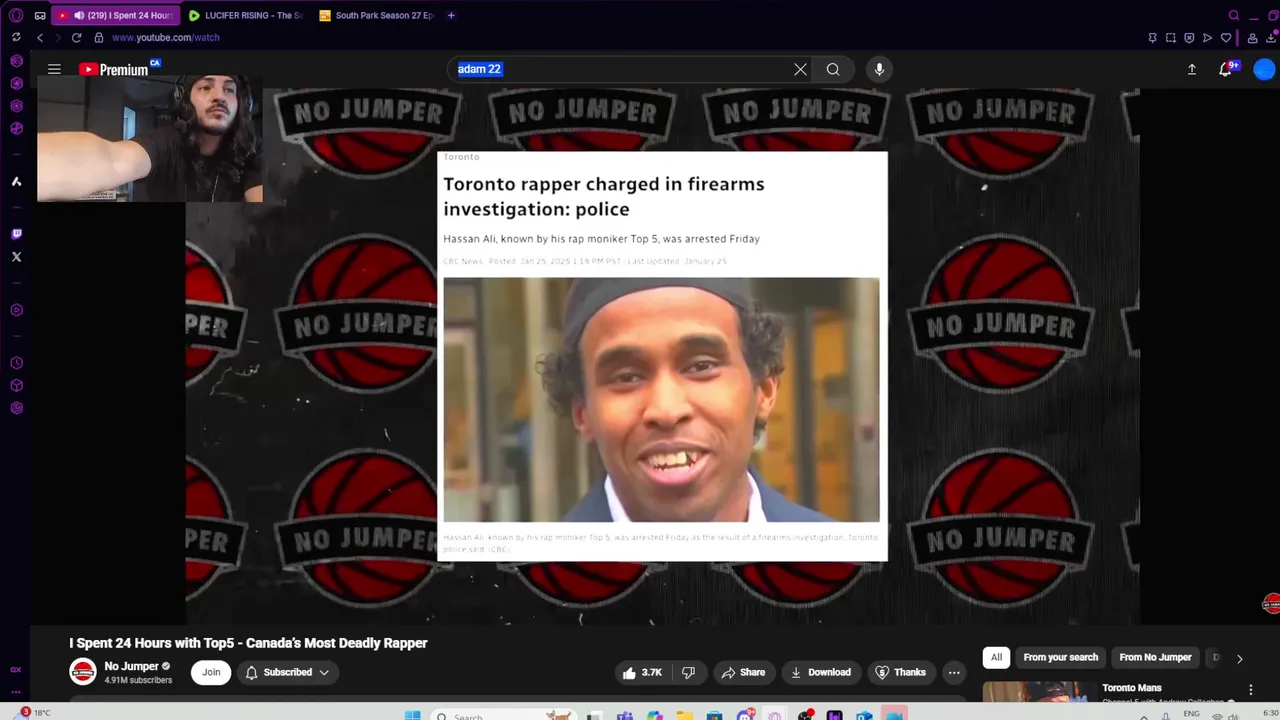Open File Explorer from the taskbar
This screenshot has height=720, width=1280.
[684, 716]
